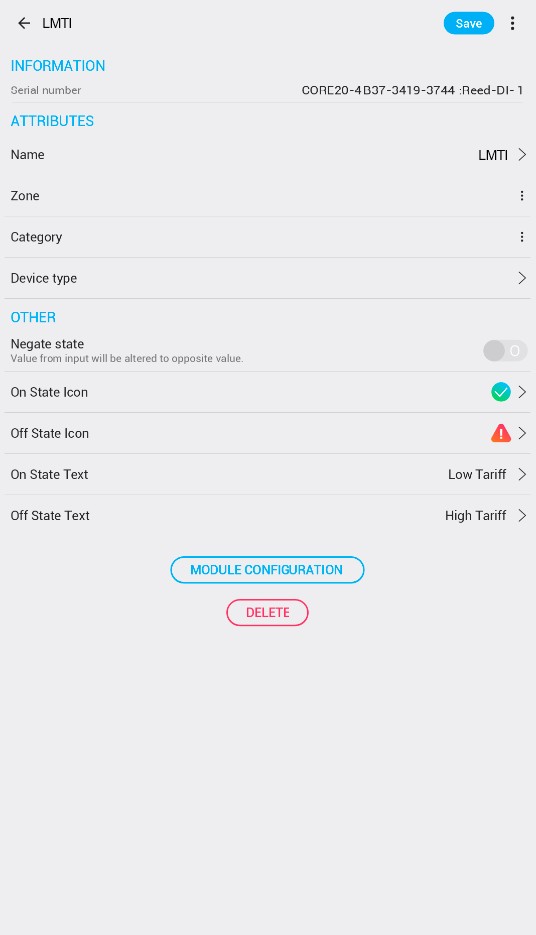536x935 pixels.
Task: Expand the Device type chevron
Action: (522, 278)
